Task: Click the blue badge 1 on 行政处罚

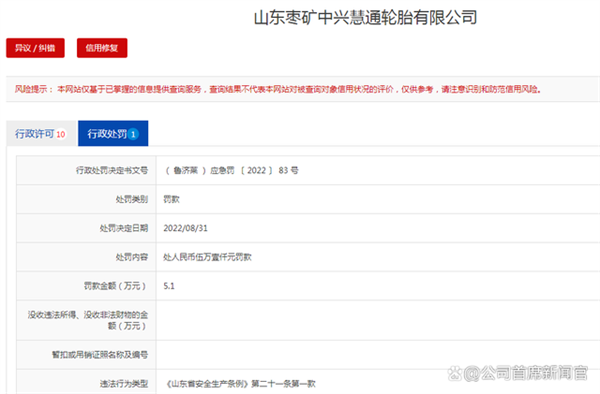Action: [133, 134]
